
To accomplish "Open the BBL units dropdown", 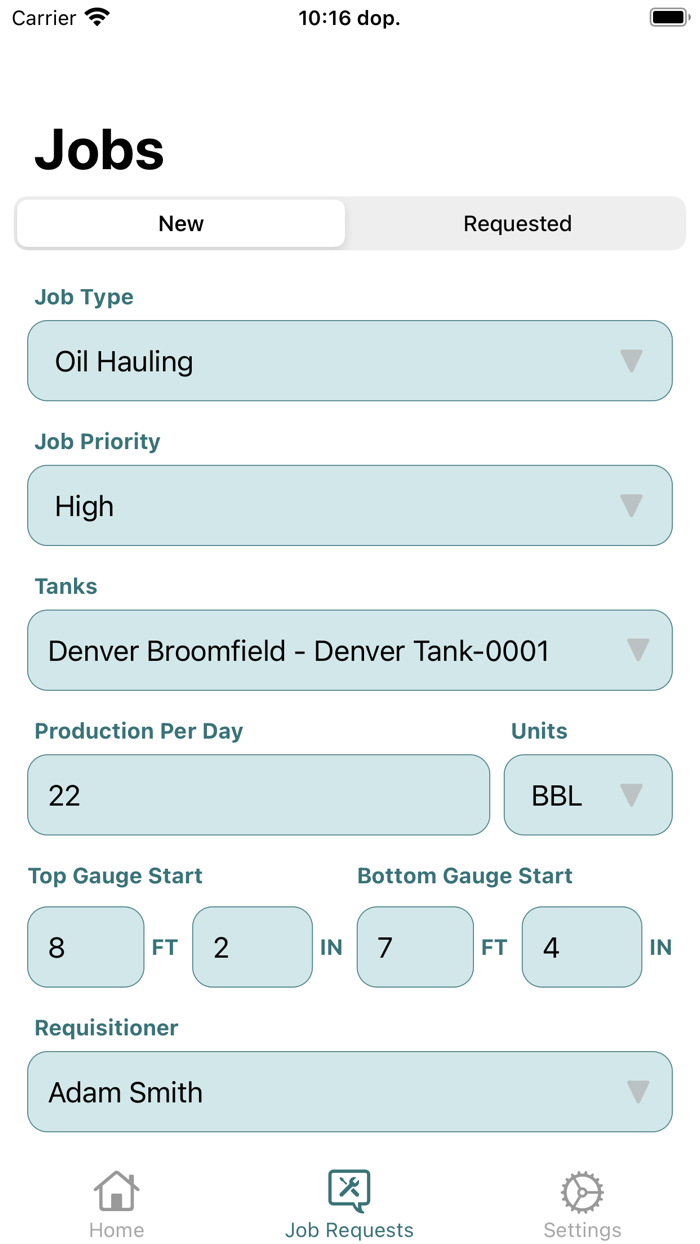I will click(x=570, y=795).
